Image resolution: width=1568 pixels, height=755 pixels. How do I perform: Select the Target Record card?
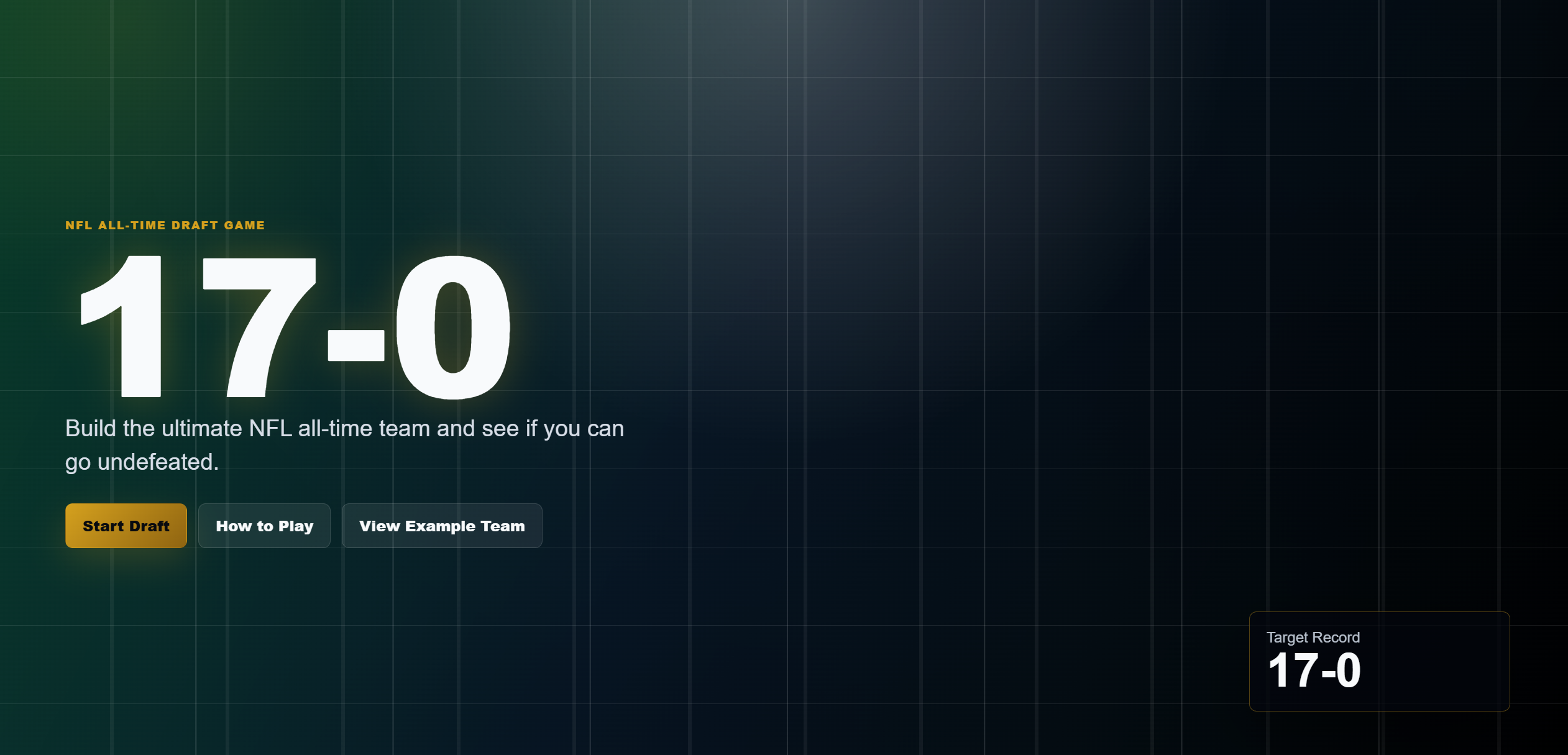pyautogui.click(x=1379, y=661)
